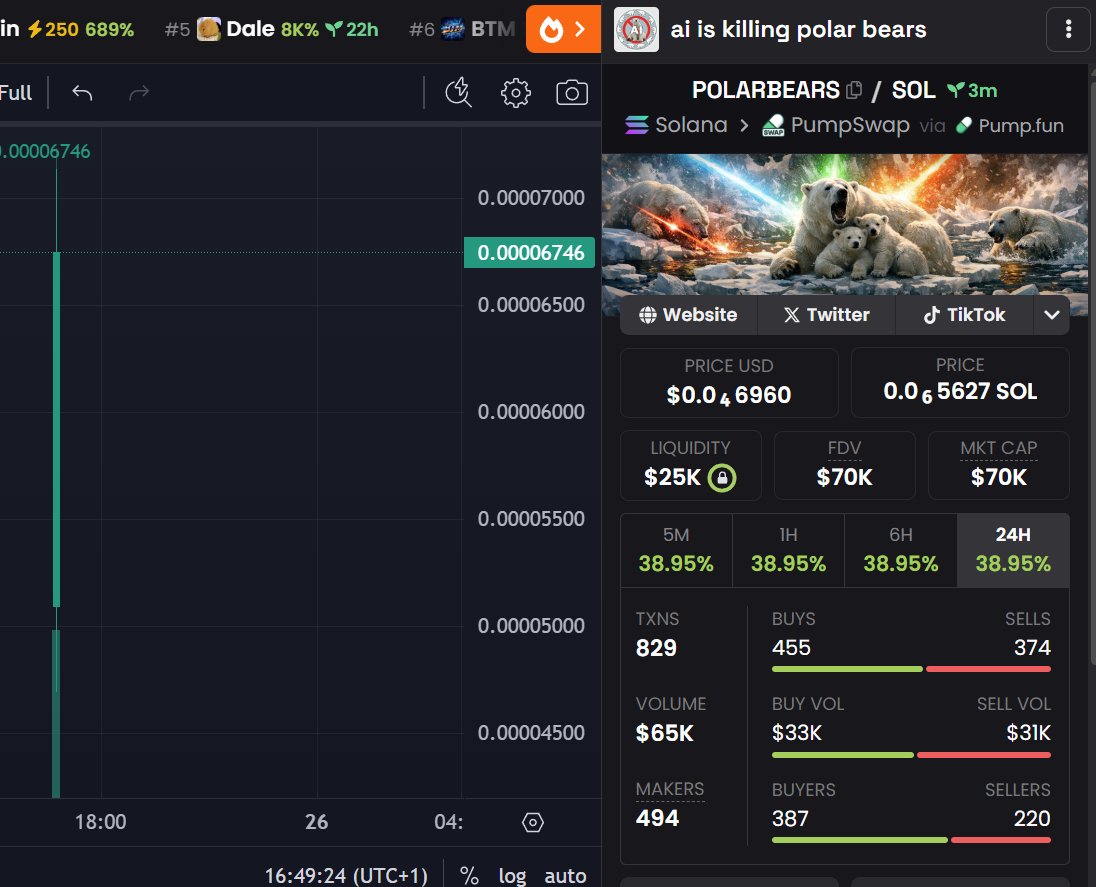Click the token avatar thumbnail
1096x887 pixels.
coord(636,29)
